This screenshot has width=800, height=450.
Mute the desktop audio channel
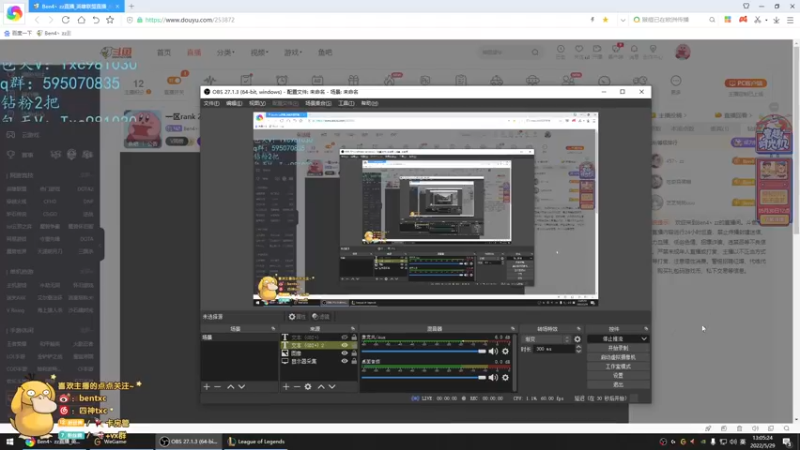point(493,378)
